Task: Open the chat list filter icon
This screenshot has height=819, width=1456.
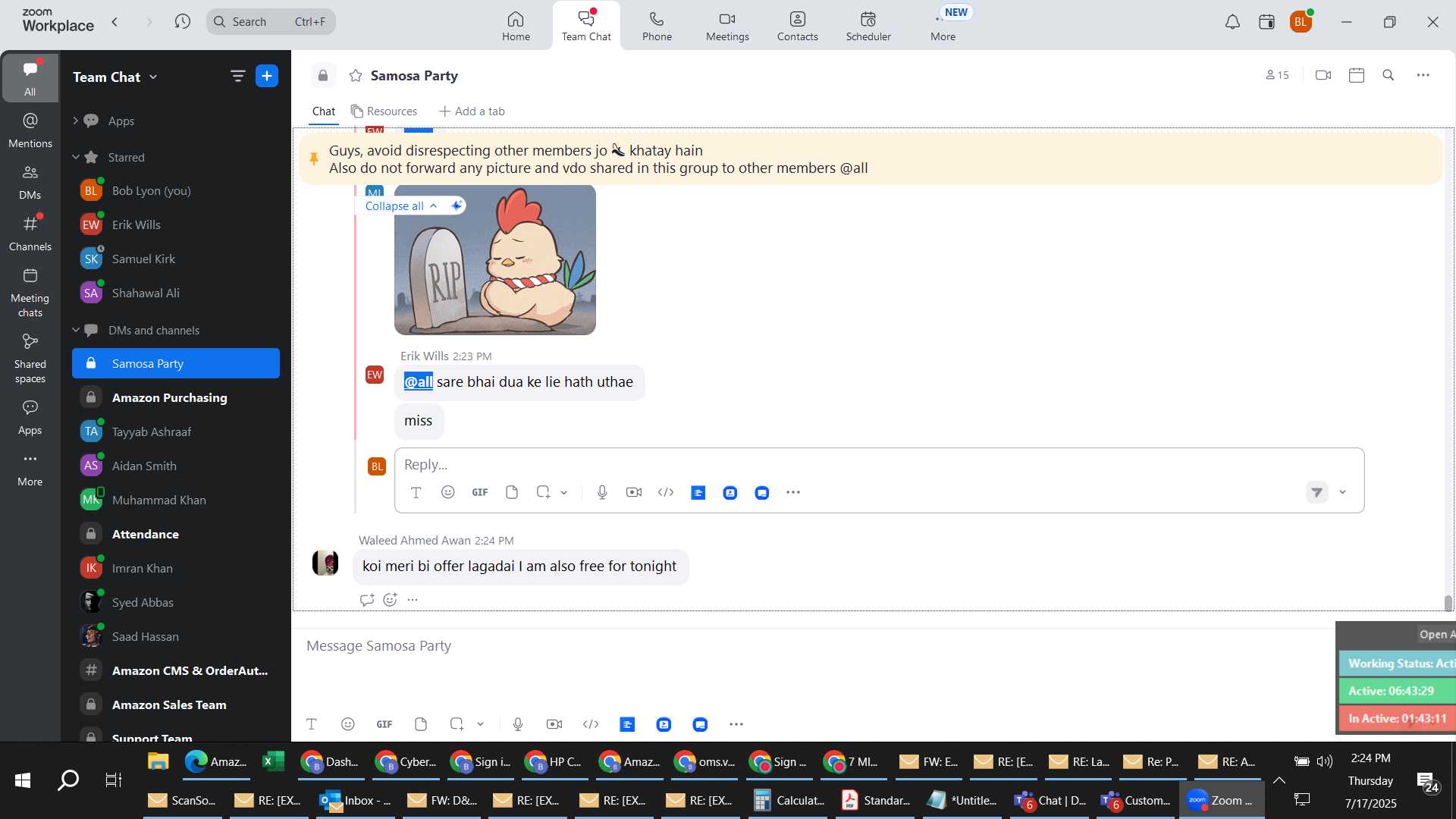Action: (x=237, y=76)
